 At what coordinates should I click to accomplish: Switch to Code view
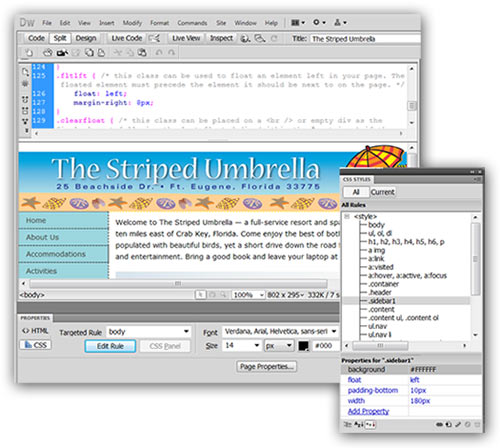click(x=36, y=38)
